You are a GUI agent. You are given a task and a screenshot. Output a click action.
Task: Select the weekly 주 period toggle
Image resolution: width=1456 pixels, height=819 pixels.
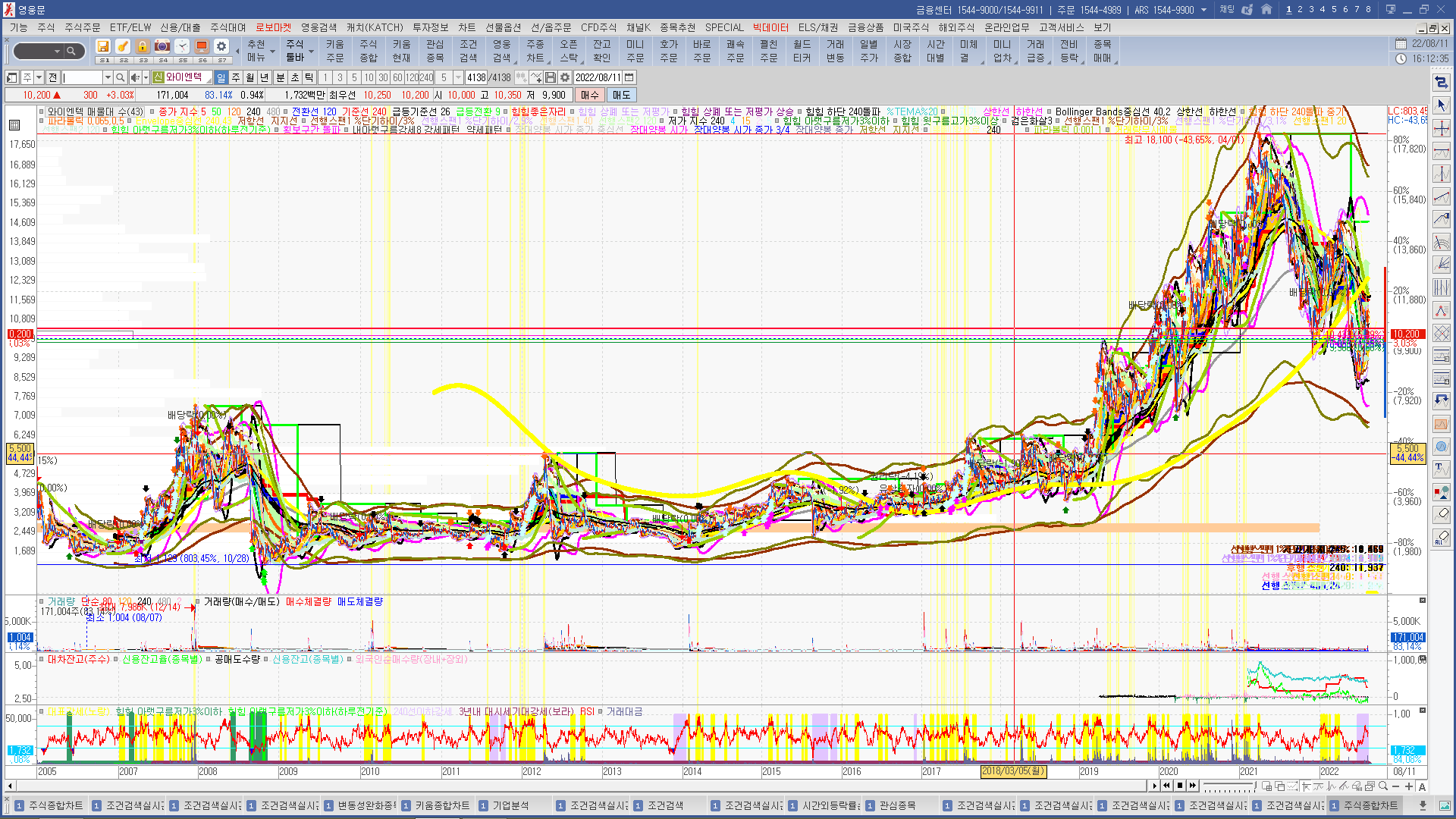click(x=236, y=77)
